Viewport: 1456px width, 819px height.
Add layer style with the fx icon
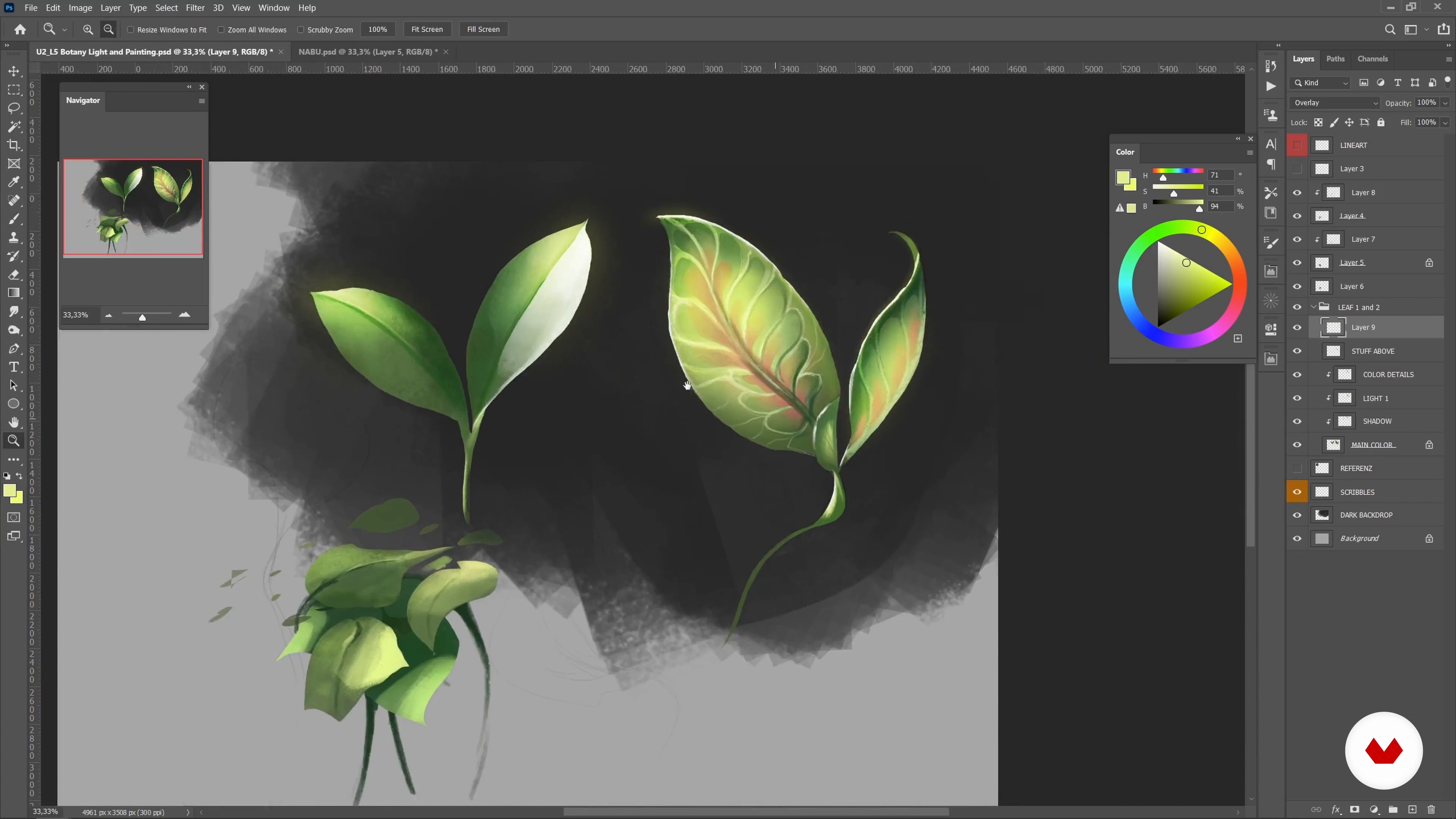pyautogui.click(x=1335, y=810)
